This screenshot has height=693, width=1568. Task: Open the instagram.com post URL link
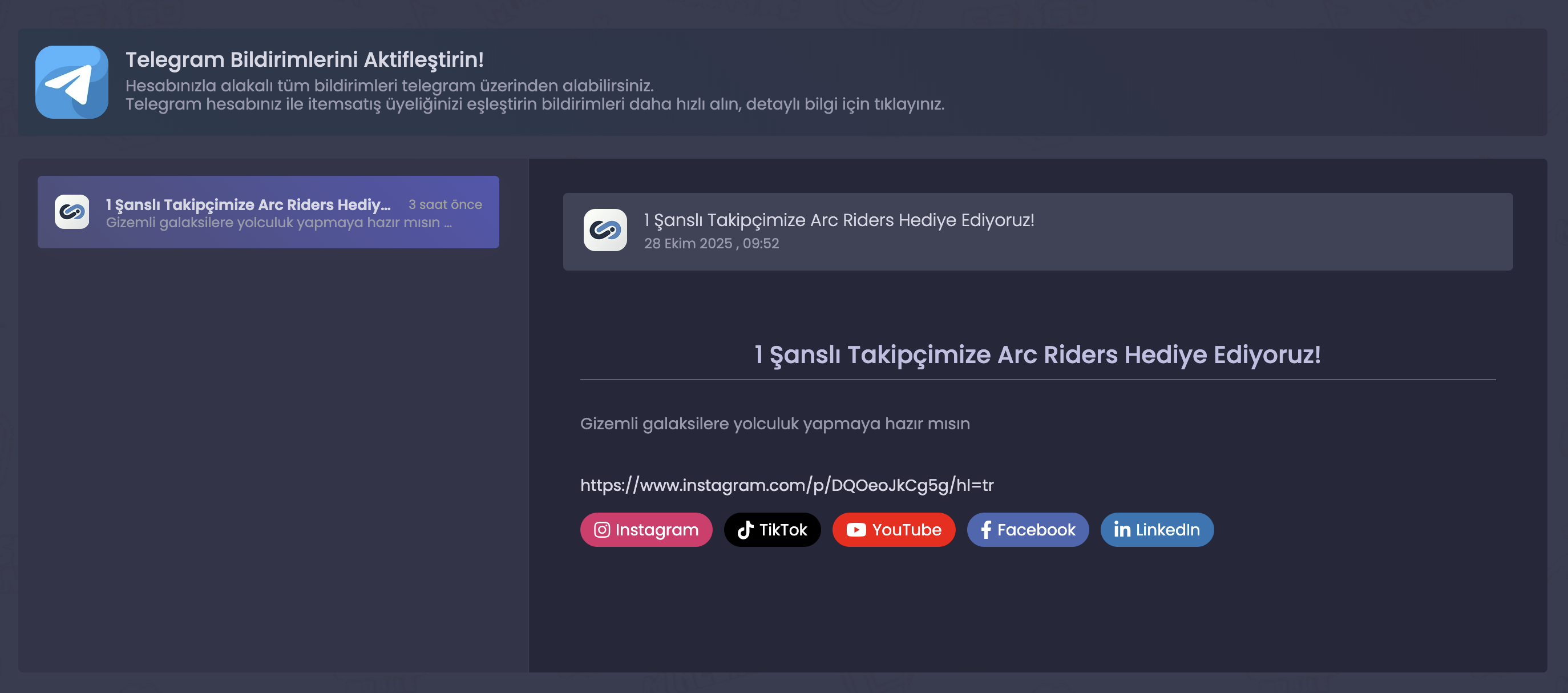click(786, 485)
